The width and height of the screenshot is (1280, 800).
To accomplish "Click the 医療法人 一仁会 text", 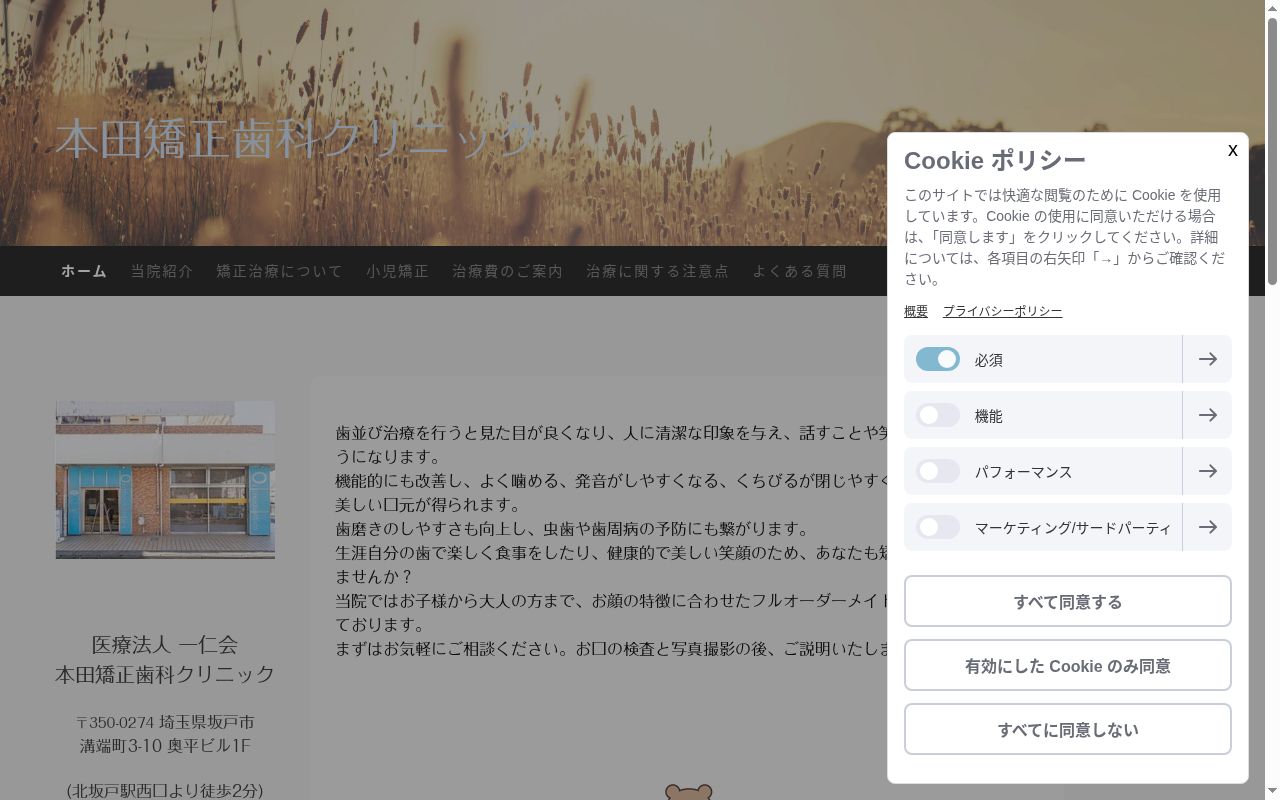I will [x=165, y=644].
